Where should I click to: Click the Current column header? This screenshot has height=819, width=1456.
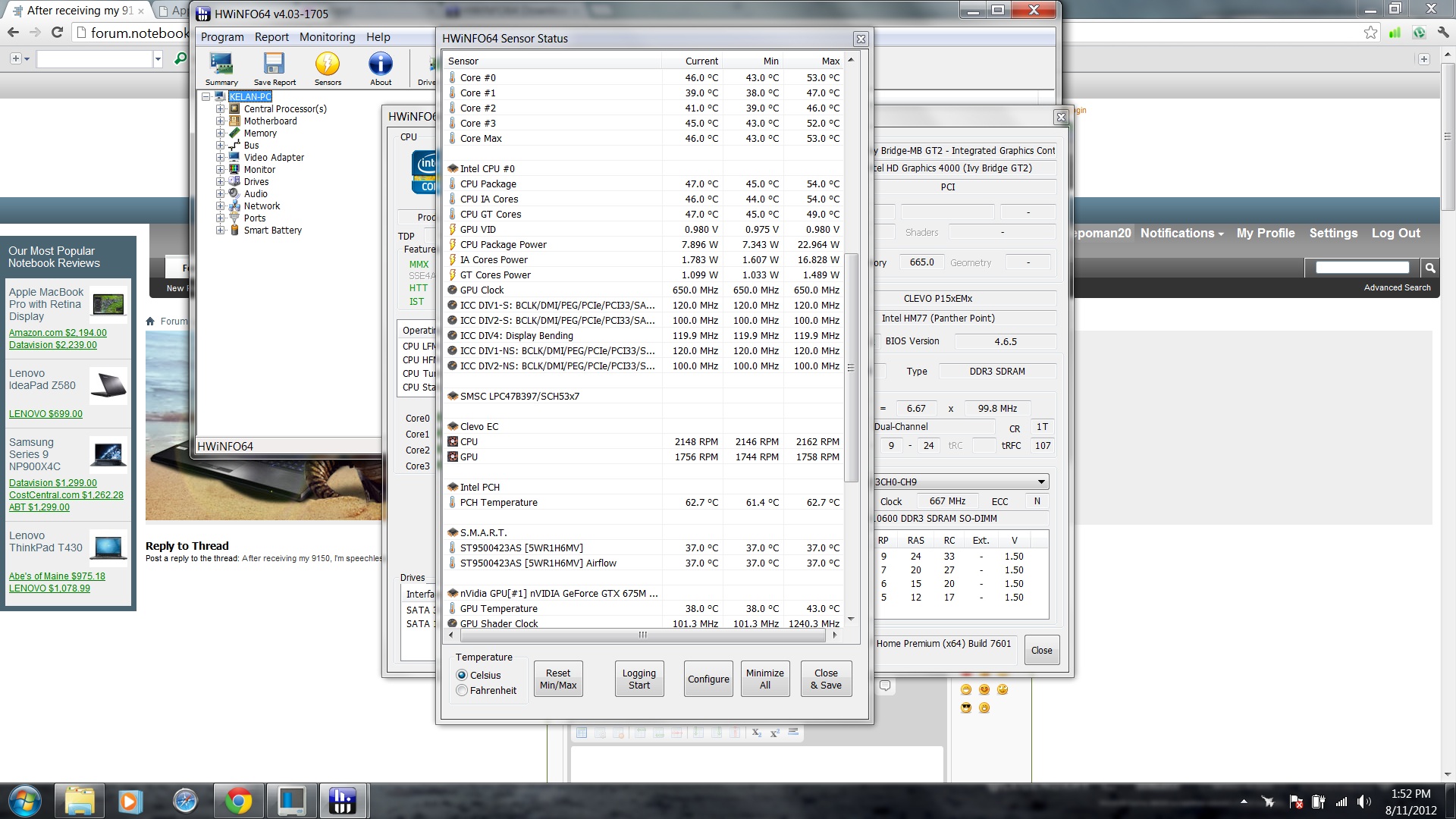pyautogui.click(x=692, y=61)
